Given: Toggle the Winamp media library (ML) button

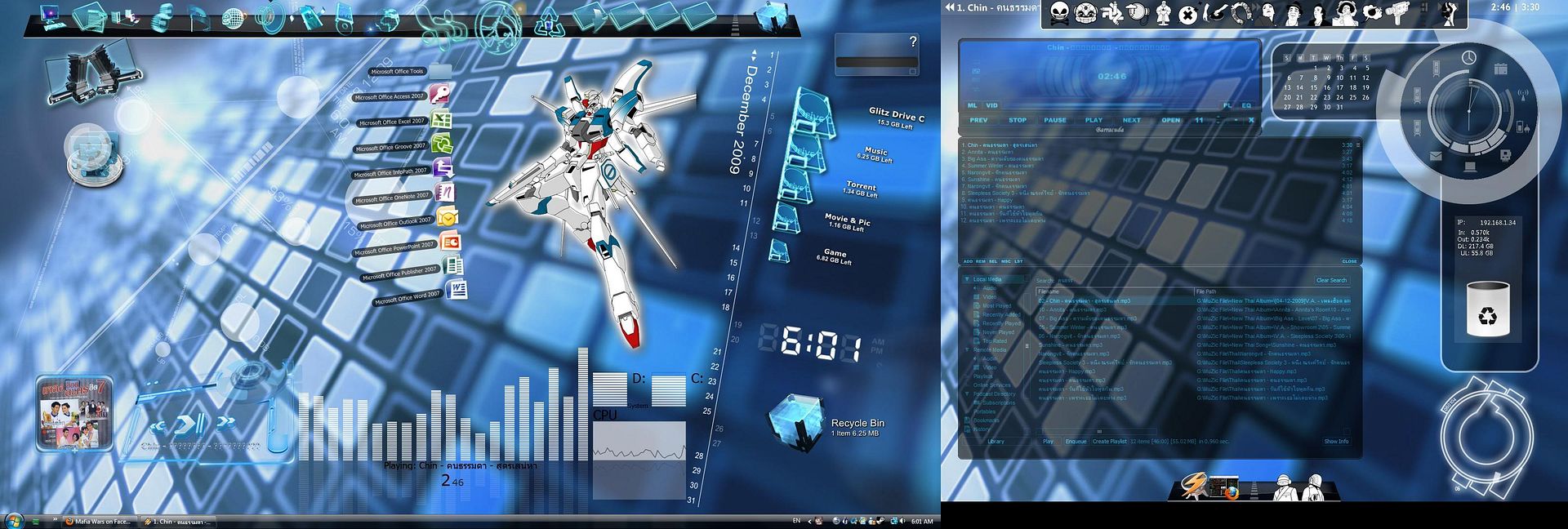Looking at the screenshot, I should (972, 105).
